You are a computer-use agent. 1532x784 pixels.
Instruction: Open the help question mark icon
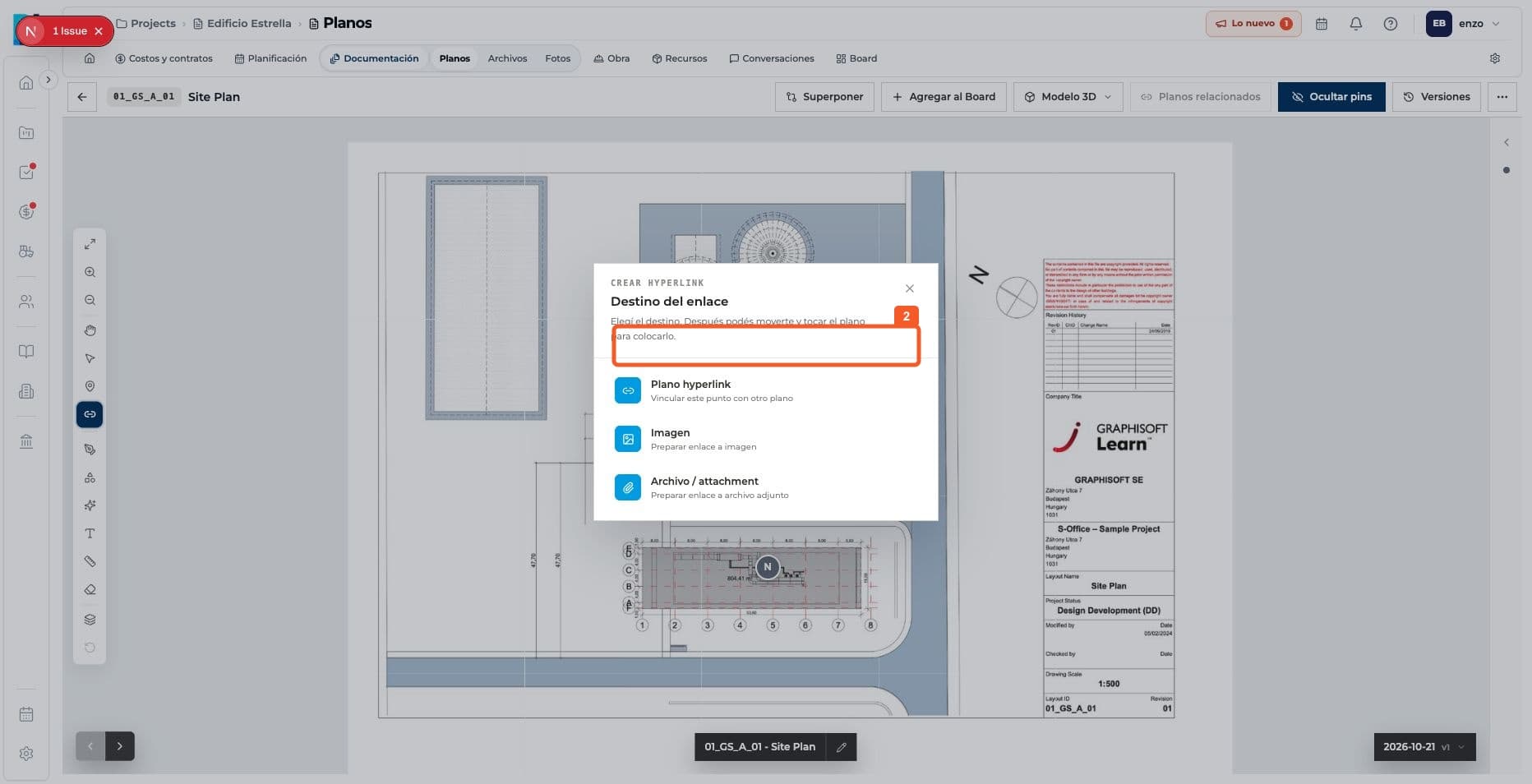(x=1390, y=24)
